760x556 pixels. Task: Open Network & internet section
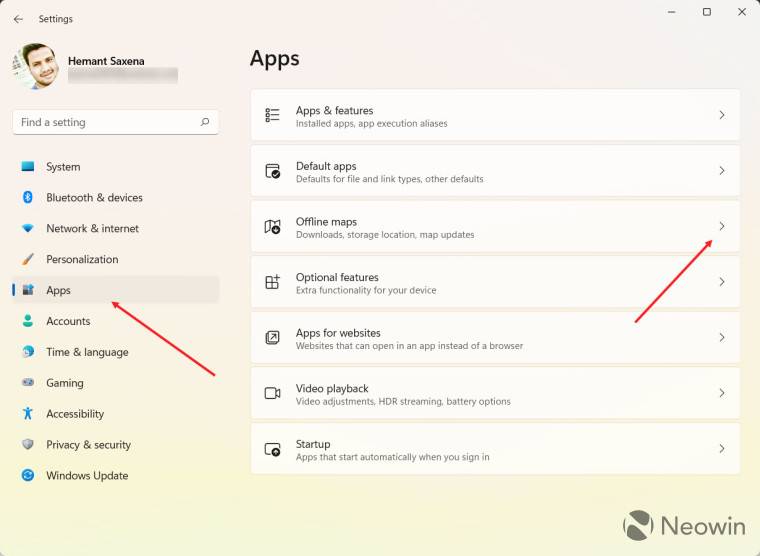tap(115, 228)
